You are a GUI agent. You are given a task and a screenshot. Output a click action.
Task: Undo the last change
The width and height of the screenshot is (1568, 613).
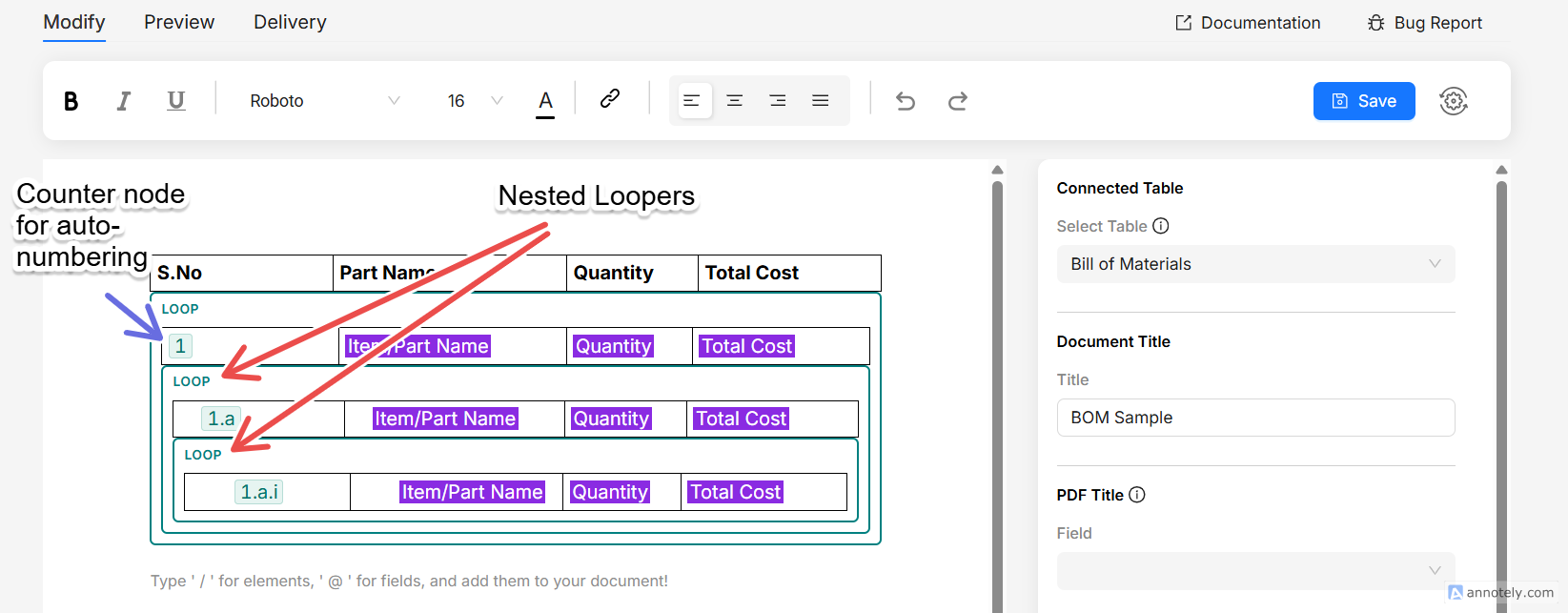pyautogui.click(x=906, y=101)
